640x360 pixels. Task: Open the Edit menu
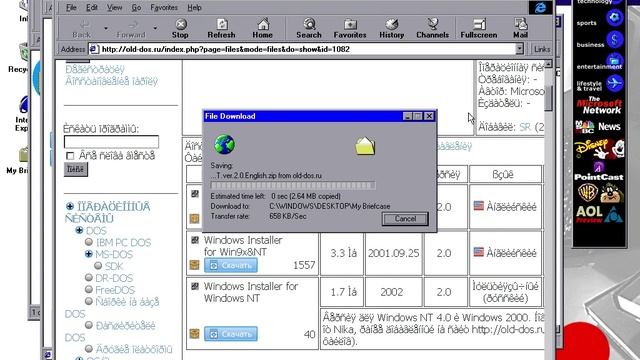point(92,7)
